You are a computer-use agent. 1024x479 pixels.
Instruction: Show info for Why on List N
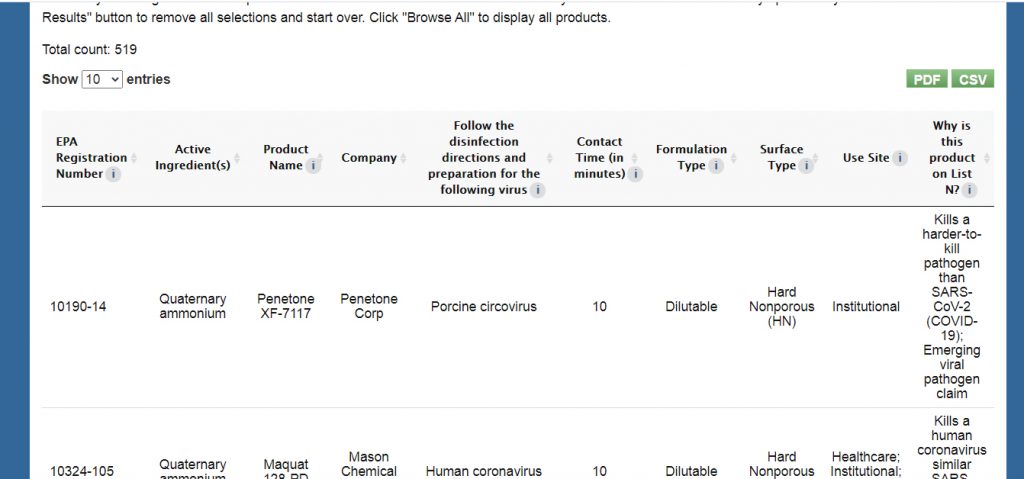(969, 190)
